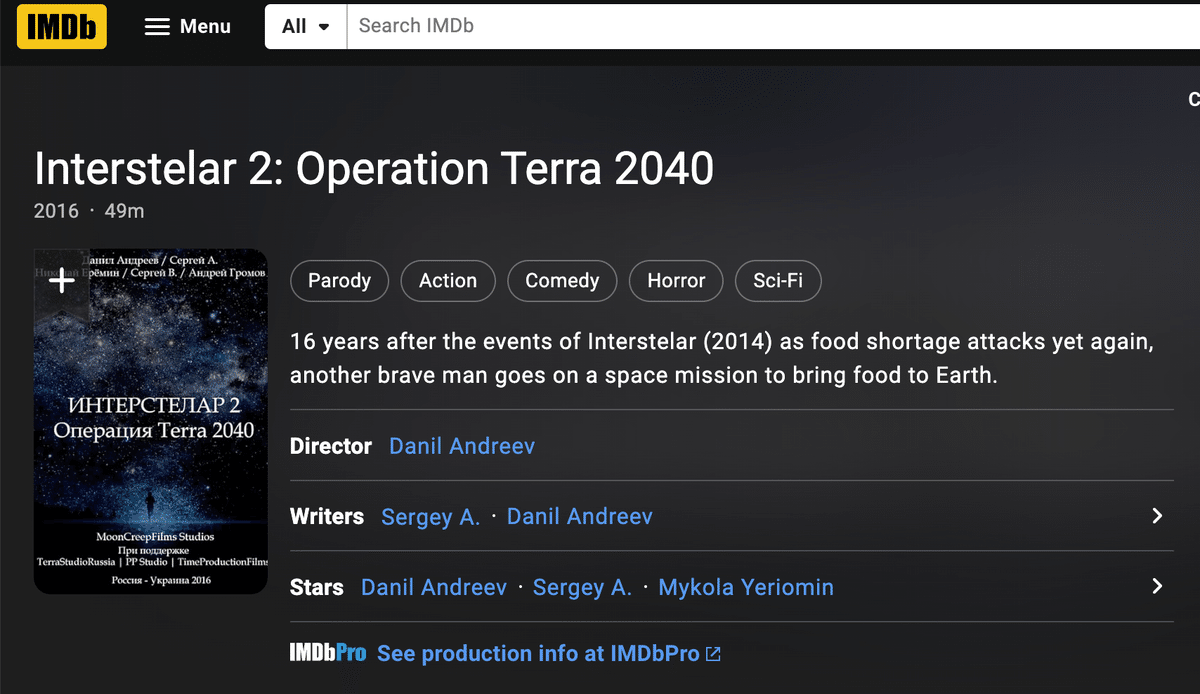Click the external link icon after IMDbPro

[713, 654]
